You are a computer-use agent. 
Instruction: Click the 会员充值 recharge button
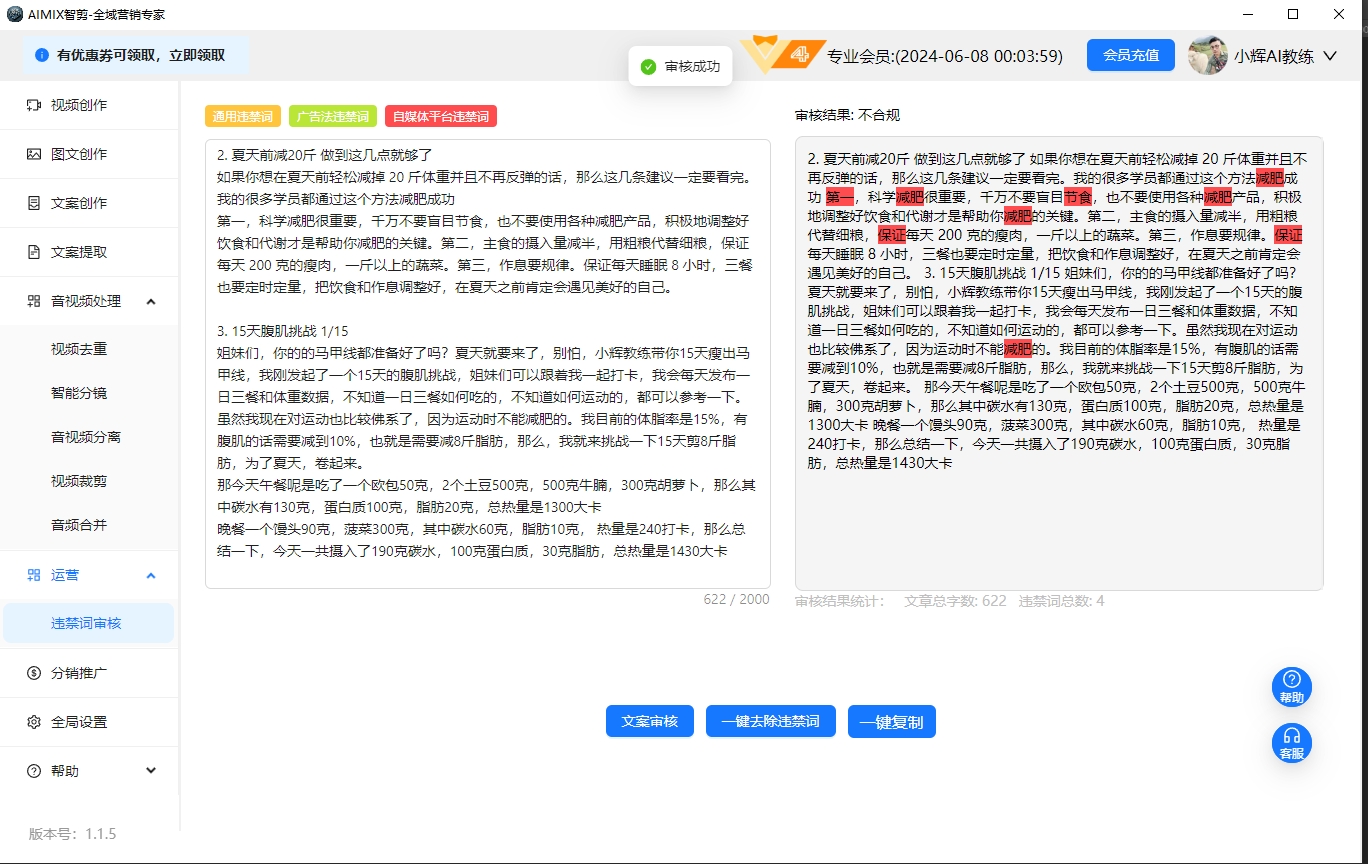click(x=1130, y=56)
